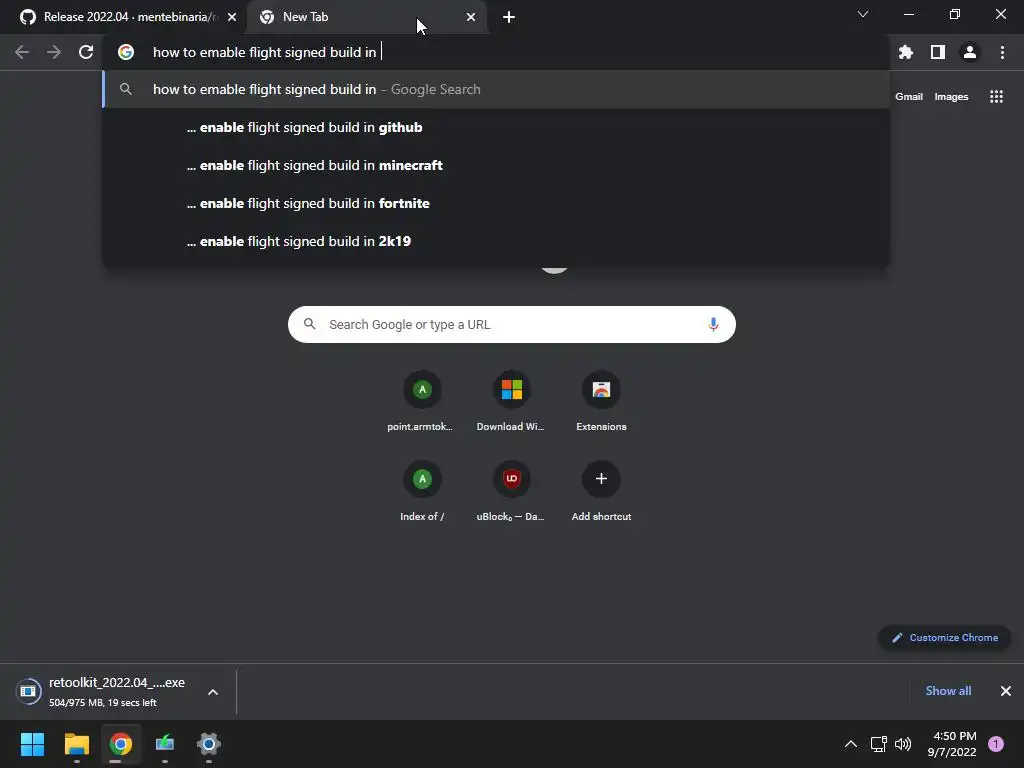This screenshot has height=768, width=1024.
Task: Open the Google apps grid
Action: tap(996, 97)
